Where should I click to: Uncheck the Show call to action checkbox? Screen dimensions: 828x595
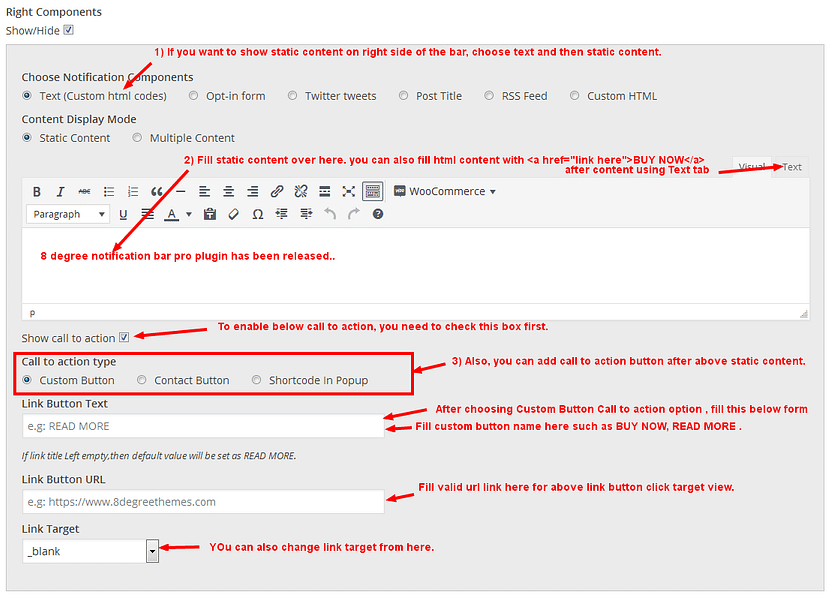[124, 338]
